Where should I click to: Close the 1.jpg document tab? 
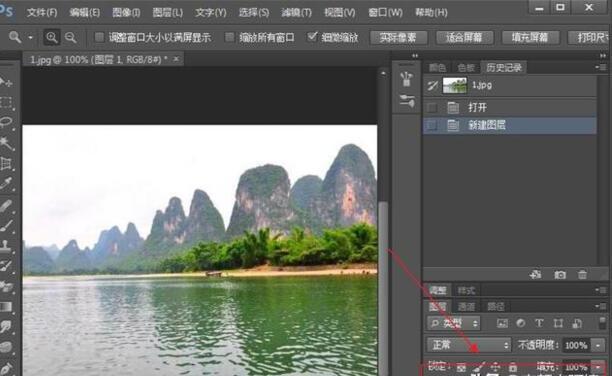pos(176,59)
